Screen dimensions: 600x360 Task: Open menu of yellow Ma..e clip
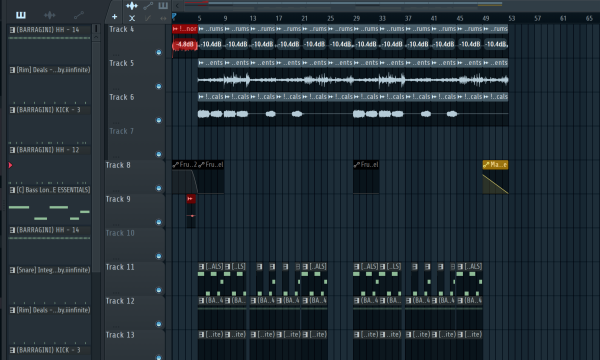(x=486, y=165)
